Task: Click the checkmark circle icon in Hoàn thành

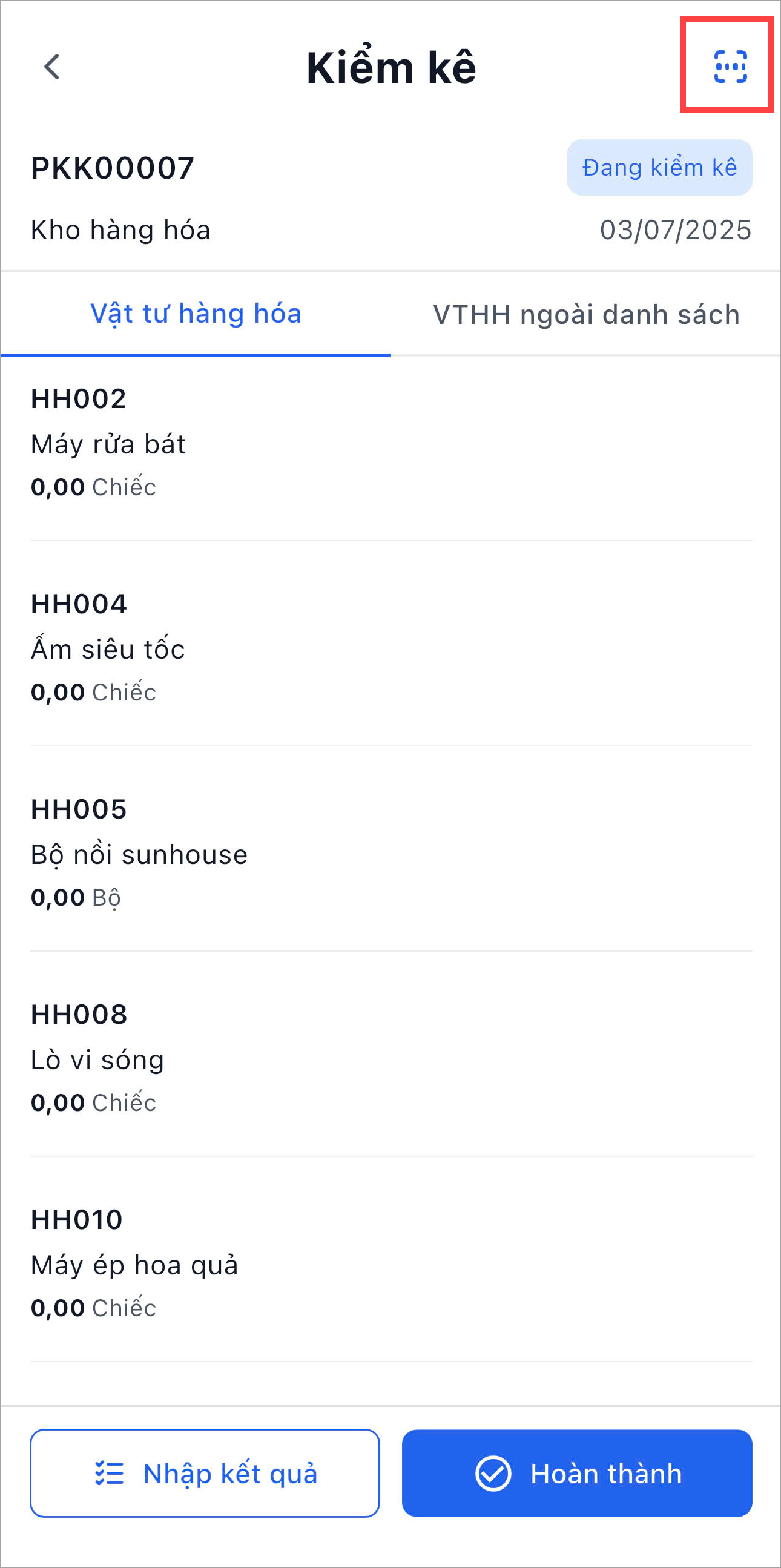Action: click(x=492, y=1473)
